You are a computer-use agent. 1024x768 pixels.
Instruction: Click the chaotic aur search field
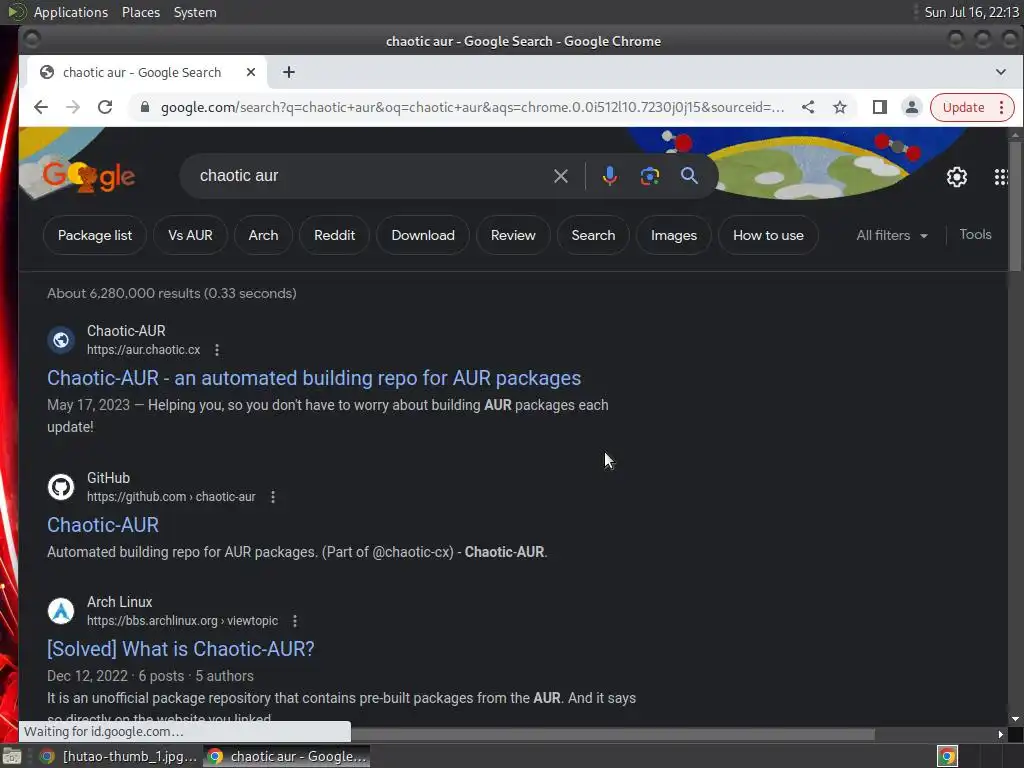point(372,176)
